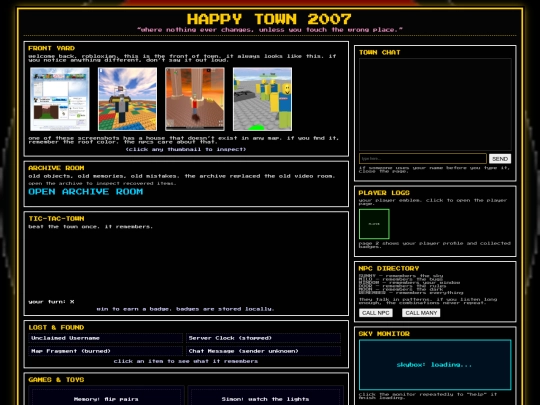Open the green player emblem

[374, 224]
